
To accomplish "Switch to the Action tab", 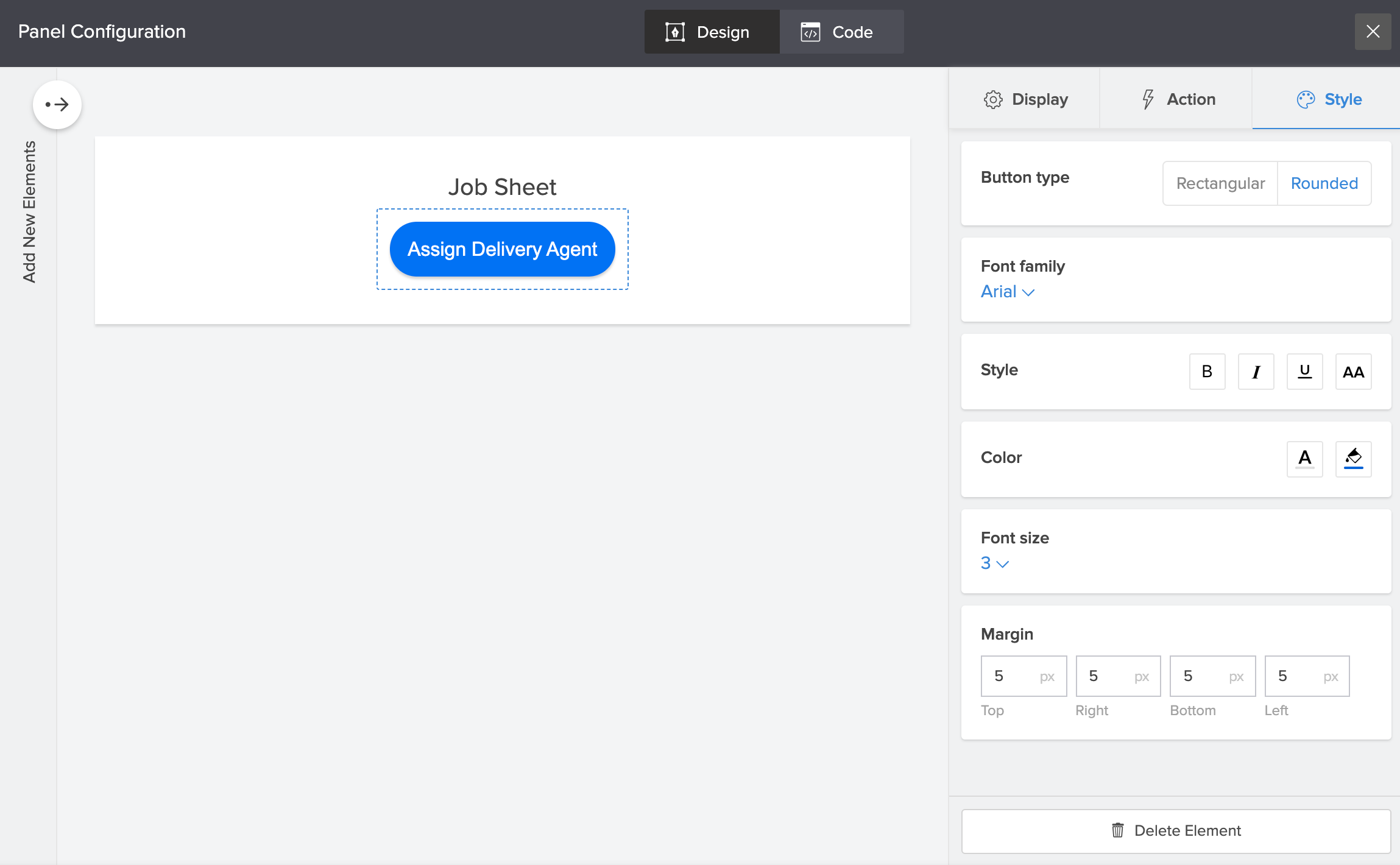I will (x=1177, y=99).
